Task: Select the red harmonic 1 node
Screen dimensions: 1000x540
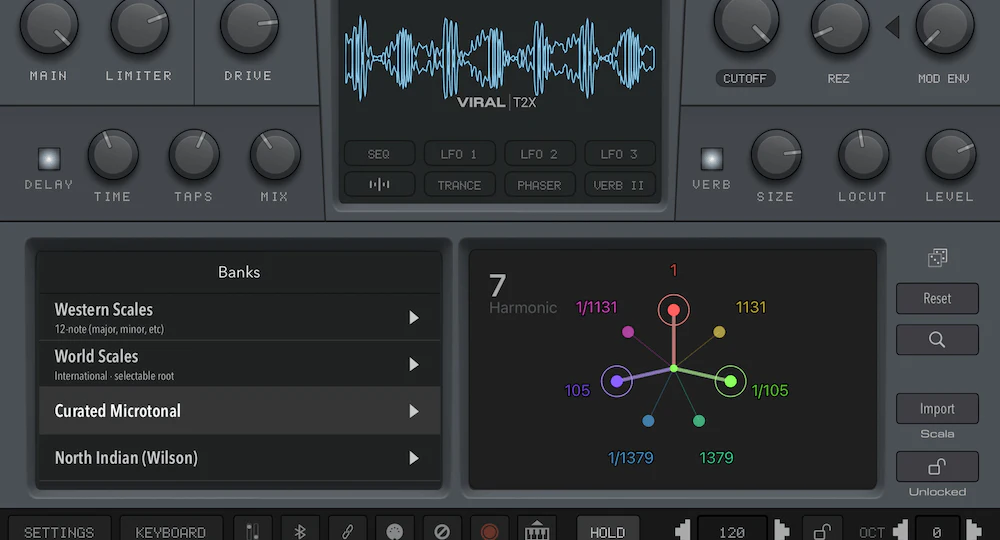Action: pyautogui.click(x=673, y=310)
